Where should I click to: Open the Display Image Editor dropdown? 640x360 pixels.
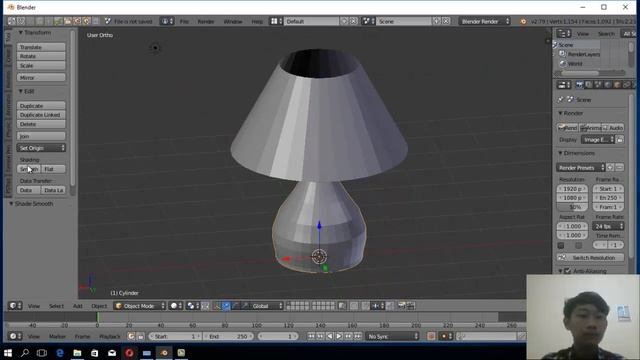(598, 140)
